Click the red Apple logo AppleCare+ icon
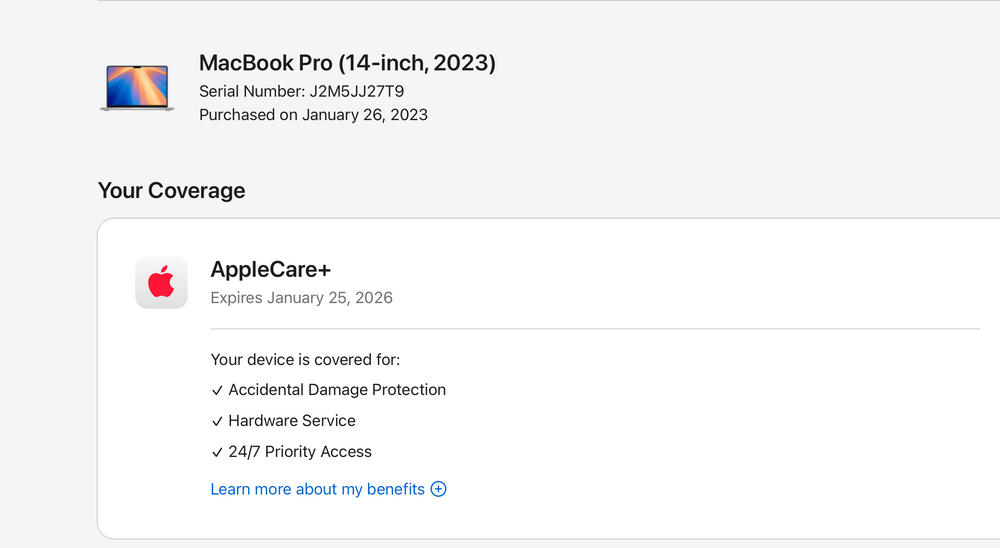Screen dimensions: 1000x548 [x=161, y=283]
